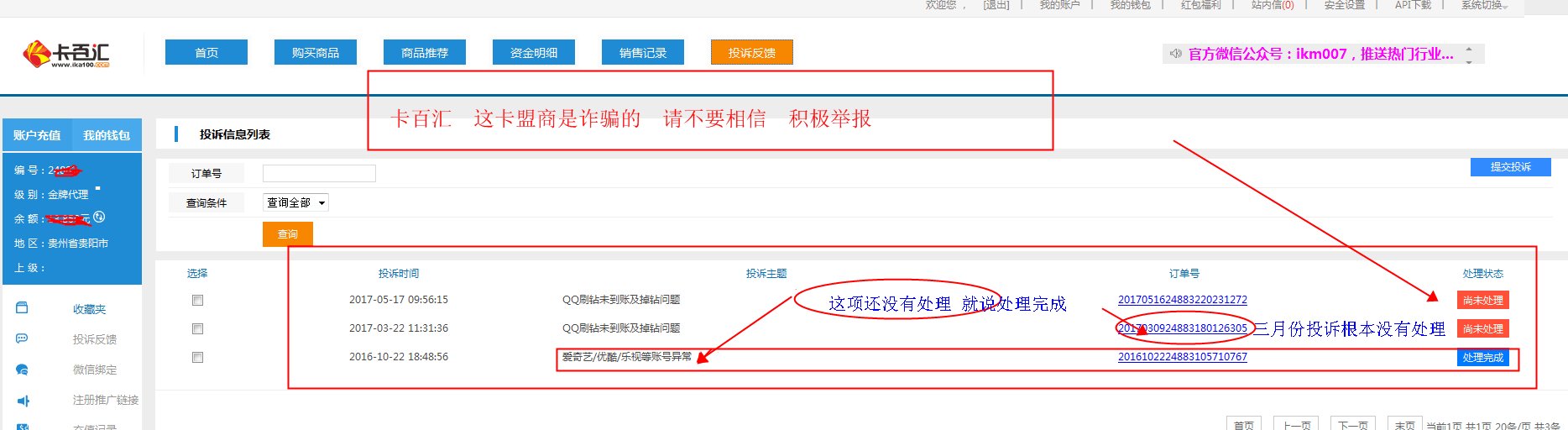Click the balance refresh icon next to 余额
This screenshot has width=1568, height=430.
point(99,218)
